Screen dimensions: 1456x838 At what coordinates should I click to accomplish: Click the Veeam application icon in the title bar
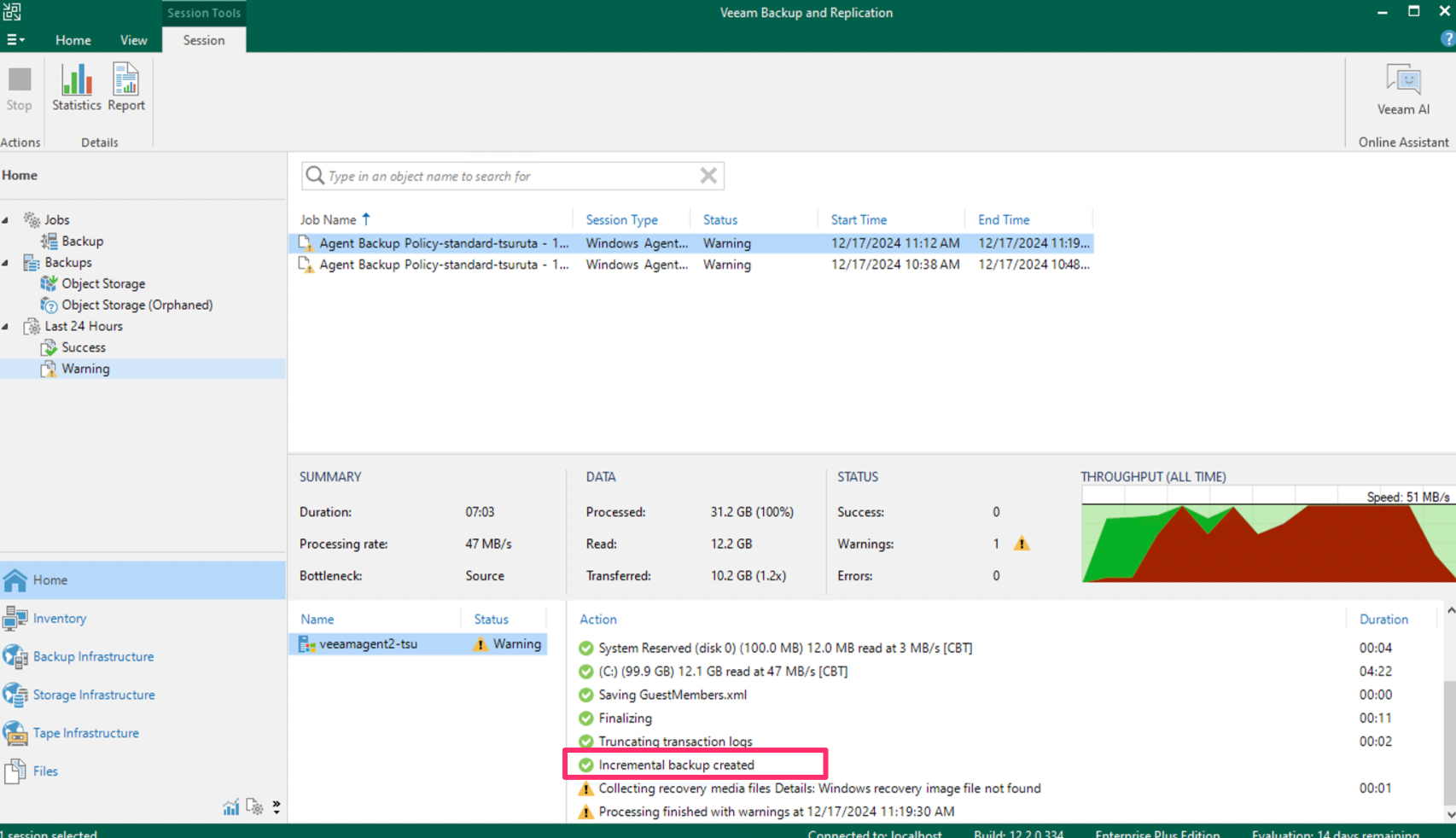pos(12,12)
